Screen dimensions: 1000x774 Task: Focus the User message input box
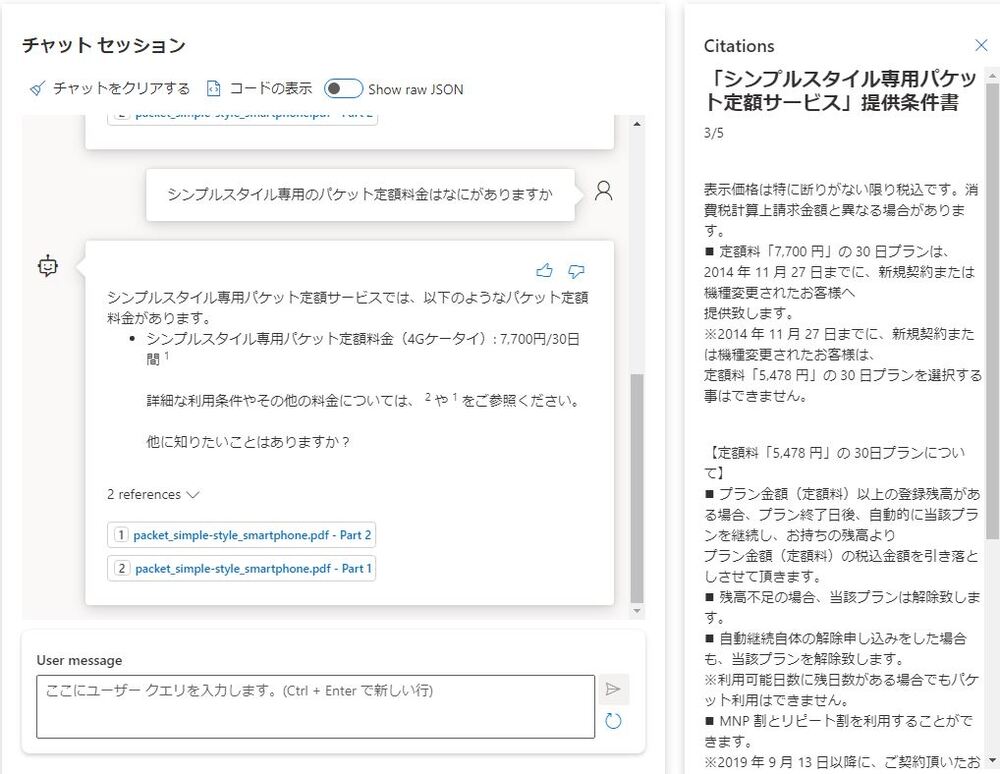(315, 708)
